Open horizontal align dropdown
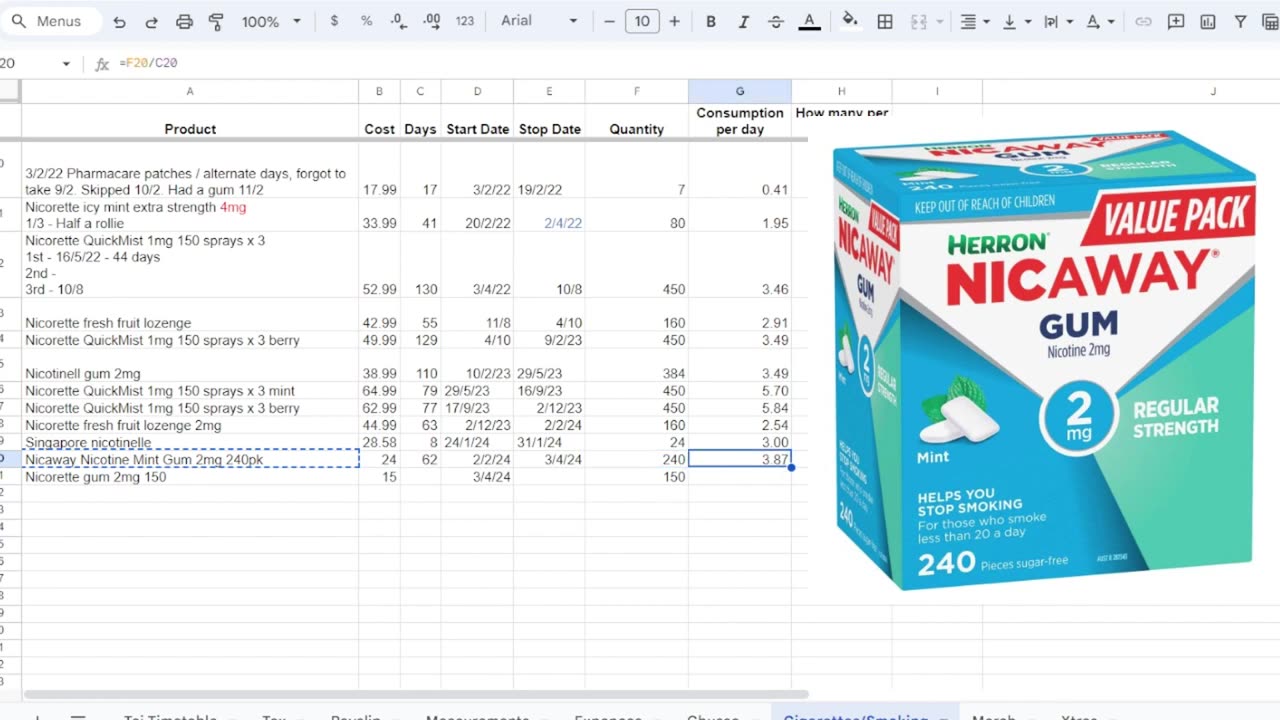Viewport: 1280px width, 720px height. (973, 21)
